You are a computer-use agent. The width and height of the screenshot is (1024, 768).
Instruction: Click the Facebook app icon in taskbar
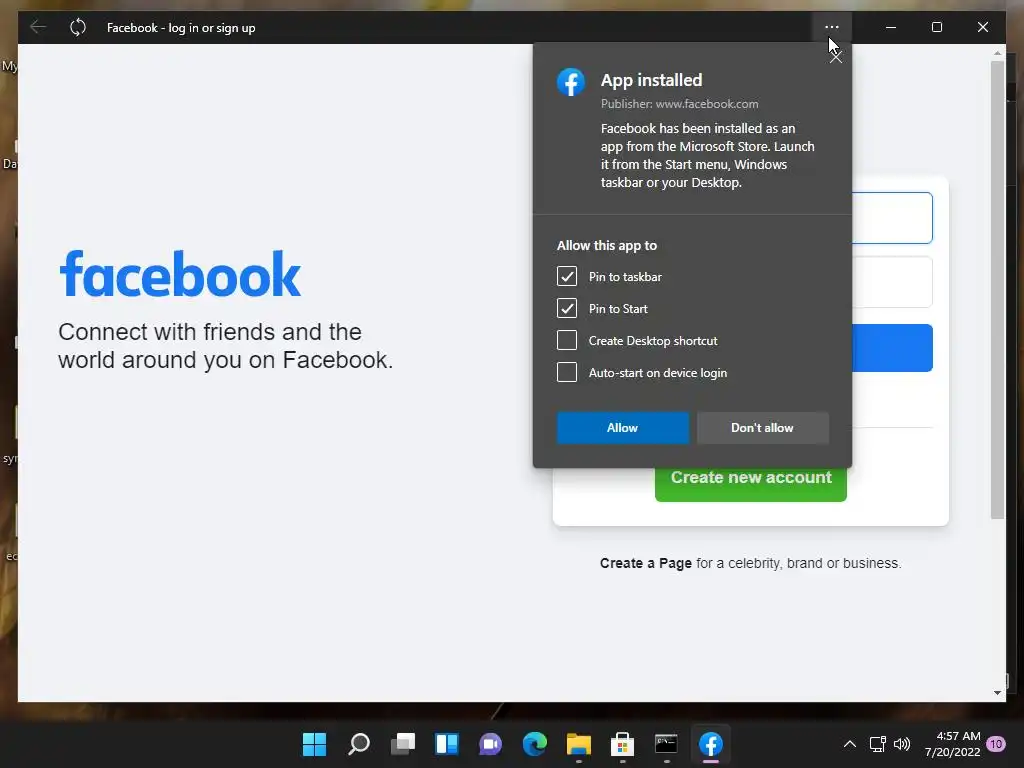[711, 744]
